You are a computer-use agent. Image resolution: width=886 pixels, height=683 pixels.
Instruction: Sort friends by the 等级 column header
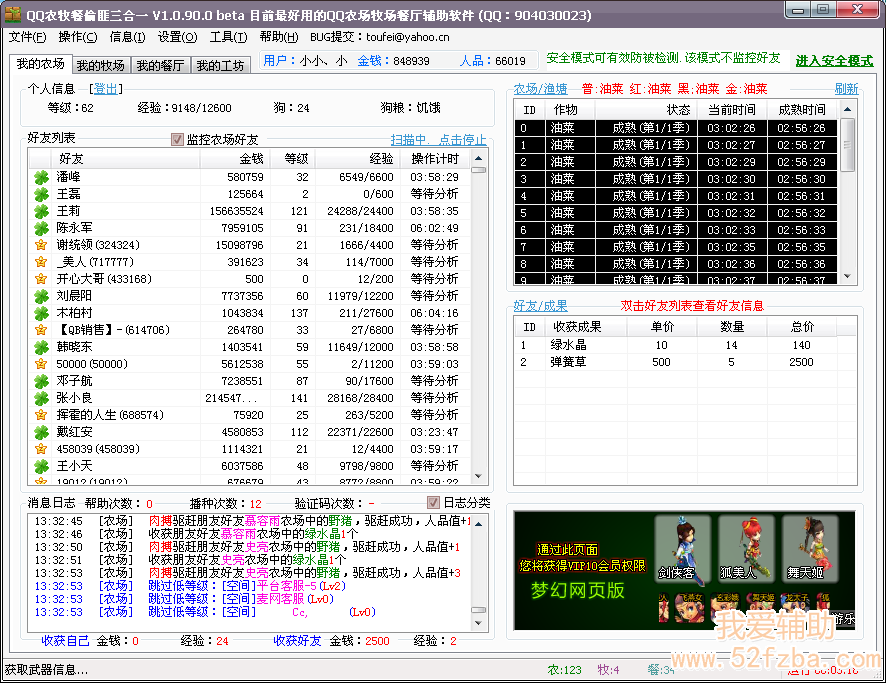tap(293, 159)
